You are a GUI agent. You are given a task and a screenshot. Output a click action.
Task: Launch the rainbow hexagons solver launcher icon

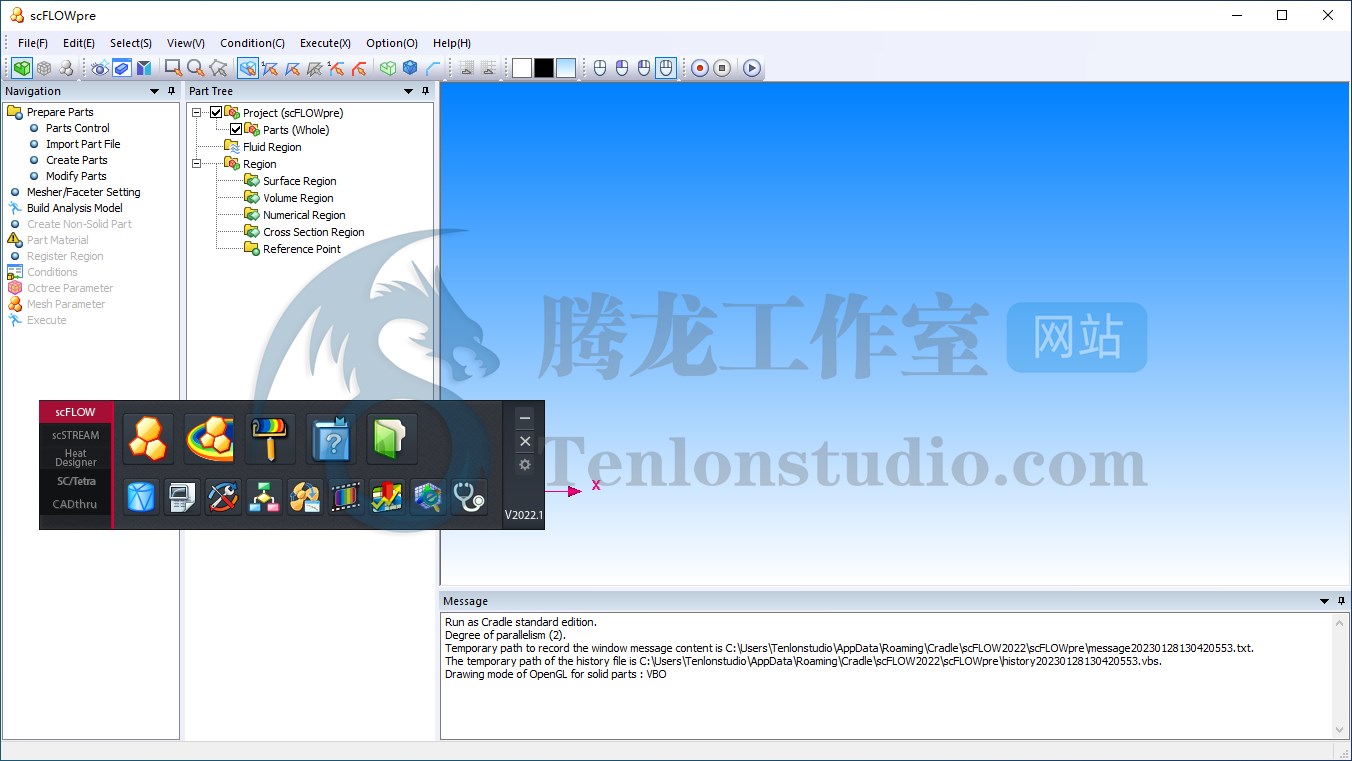coord(210,439)
